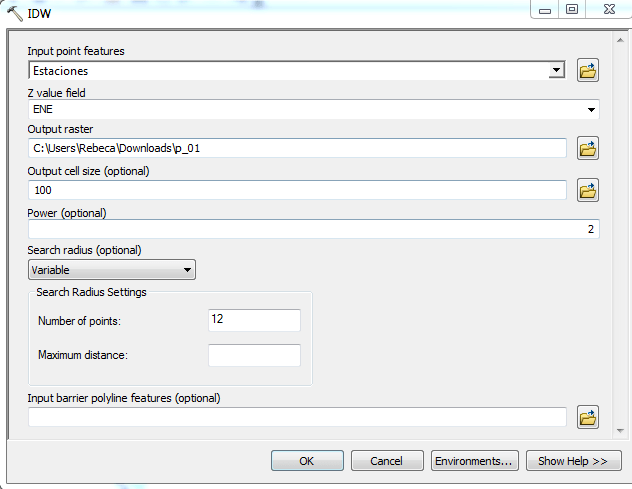Image resolution: width=632 pixels, height=489 pixels.
Task: Browse for Input barrier polyline features
Action: click(588, 417)
